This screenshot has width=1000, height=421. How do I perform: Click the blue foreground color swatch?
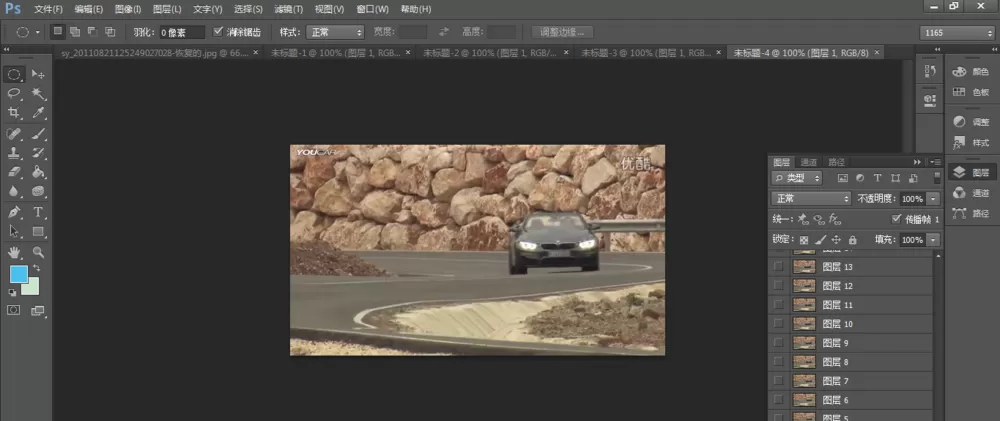(x=18, y=274)
